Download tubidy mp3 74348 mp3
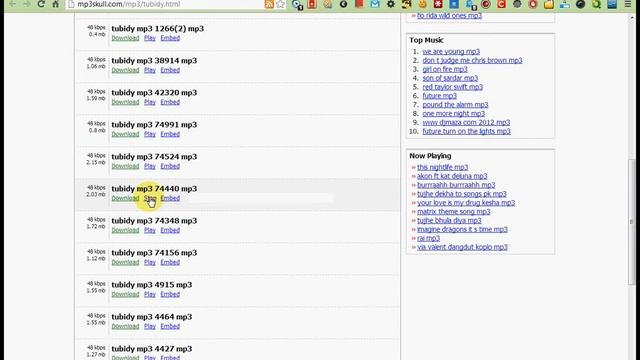Viewport: 640px width, 360px height. 125,230
